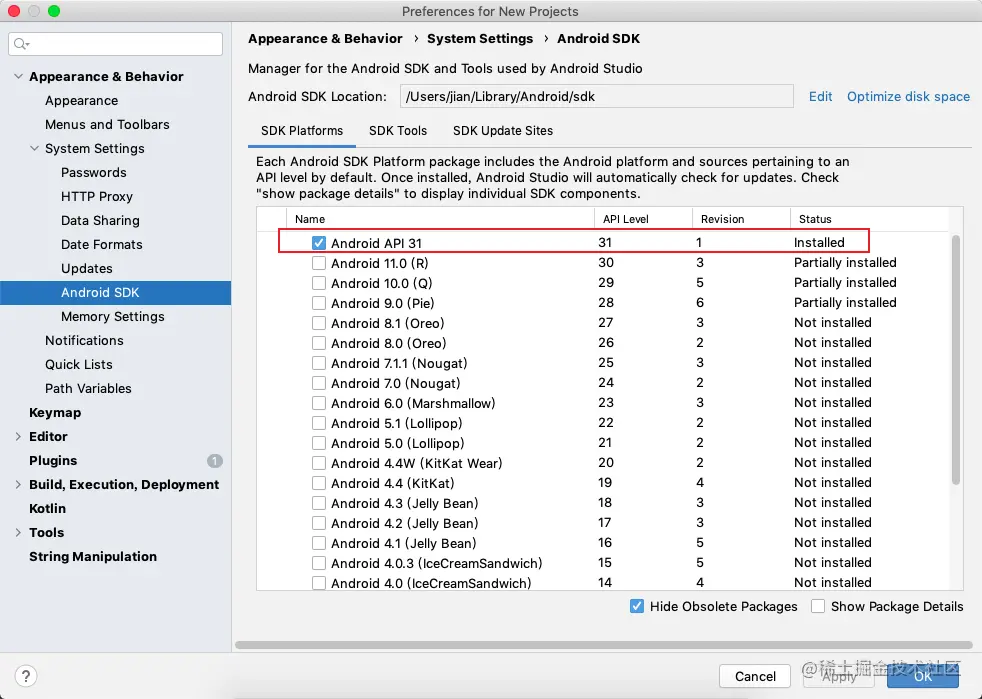Check the Android 6.0 (Marshmallow) checkbox
The image size is (982, 699).
(319, 403)
